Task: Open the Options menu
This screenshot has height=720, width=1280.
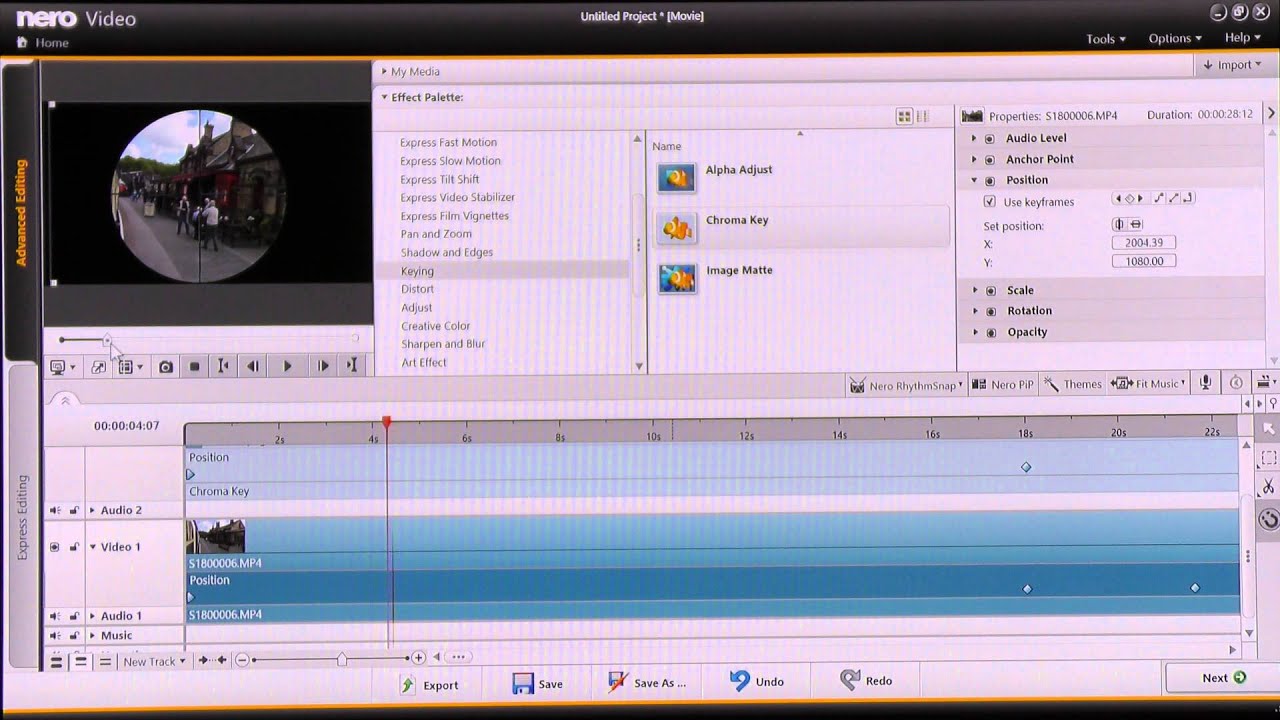Action: click(x=1175, y=38)
